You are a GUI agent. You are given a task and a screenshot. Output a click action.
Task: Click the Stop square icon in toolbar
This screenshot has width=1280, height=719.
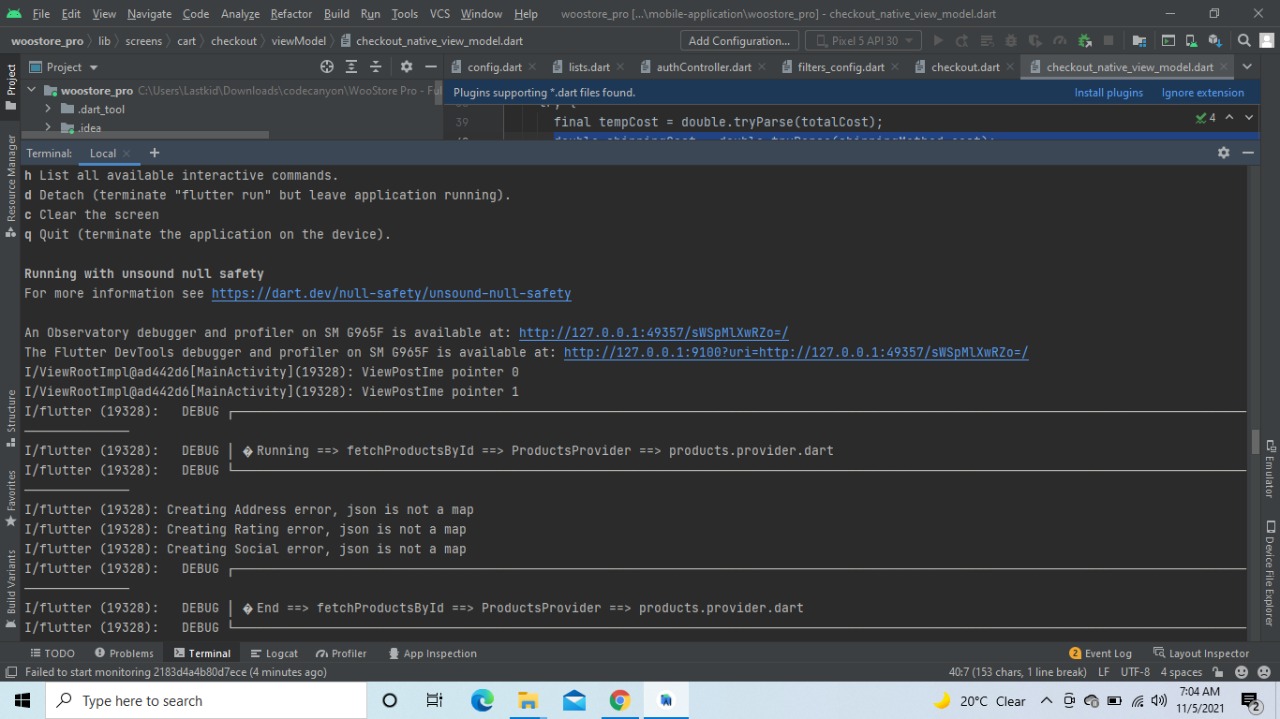pyautogui.click(x=1108, y=41)
